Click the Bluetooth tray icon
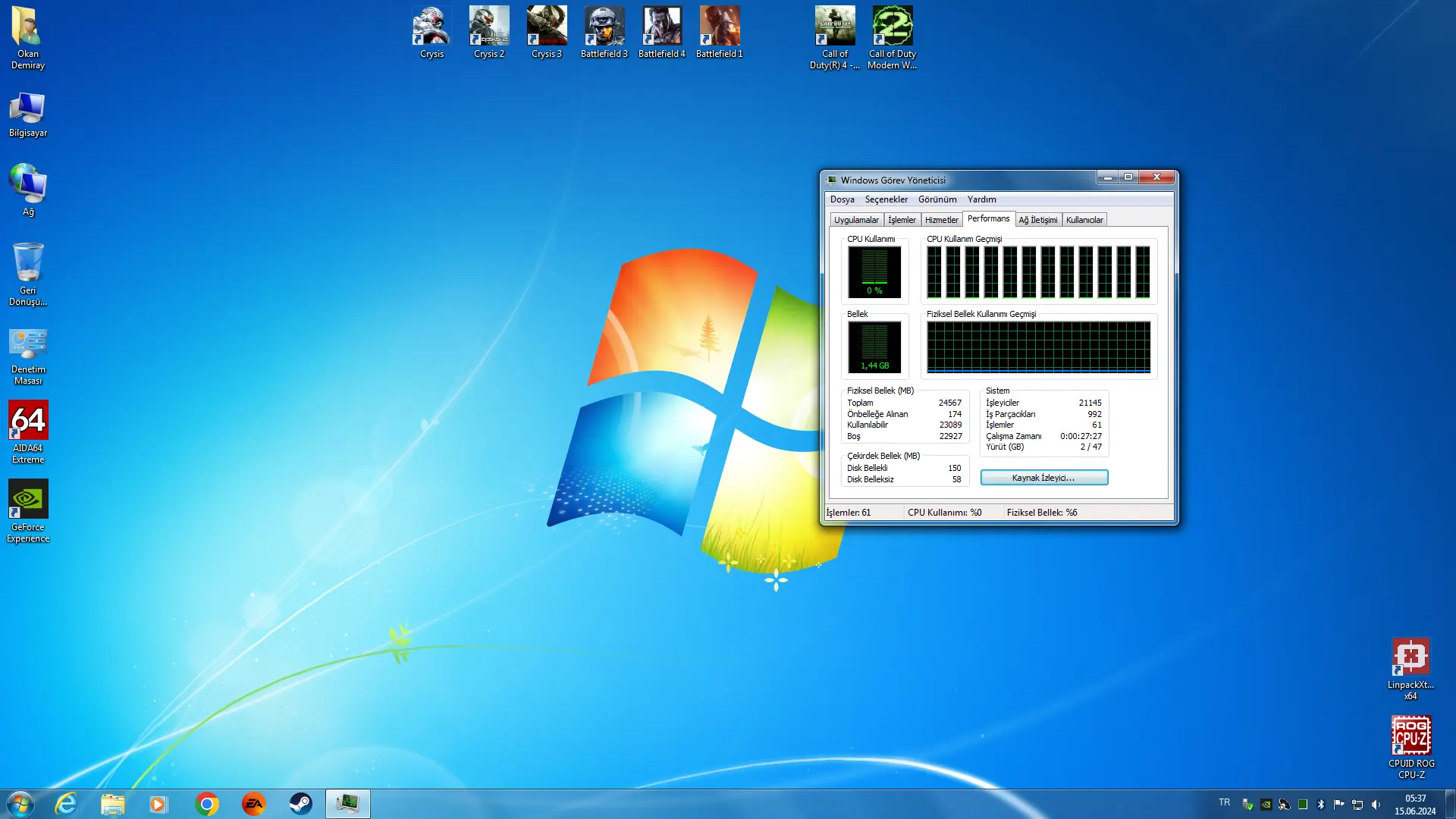Screen dimensions: 1456x819 (1320, 805)
